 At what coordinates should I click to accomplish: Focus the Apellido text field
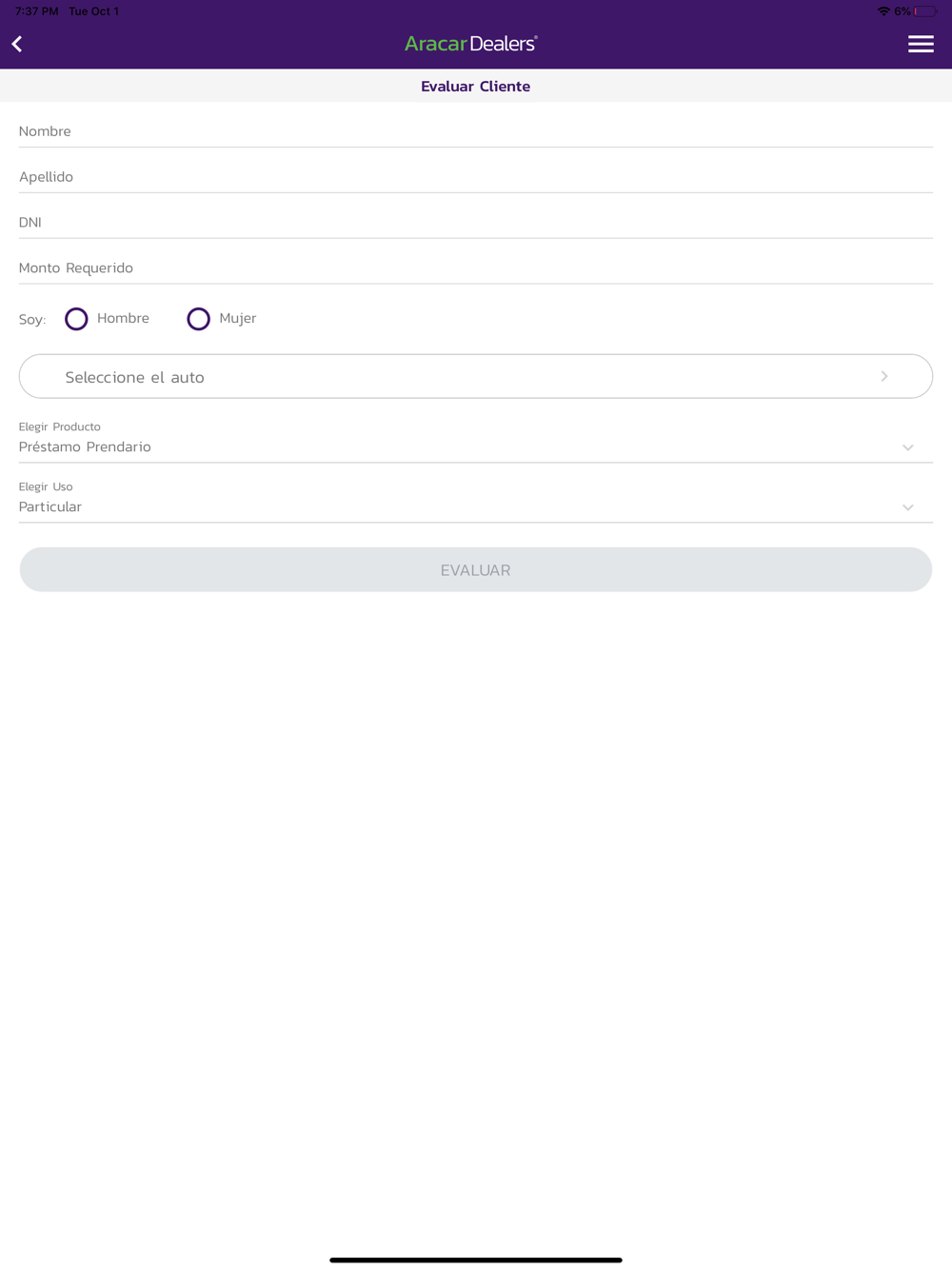(x=475, y=177)
